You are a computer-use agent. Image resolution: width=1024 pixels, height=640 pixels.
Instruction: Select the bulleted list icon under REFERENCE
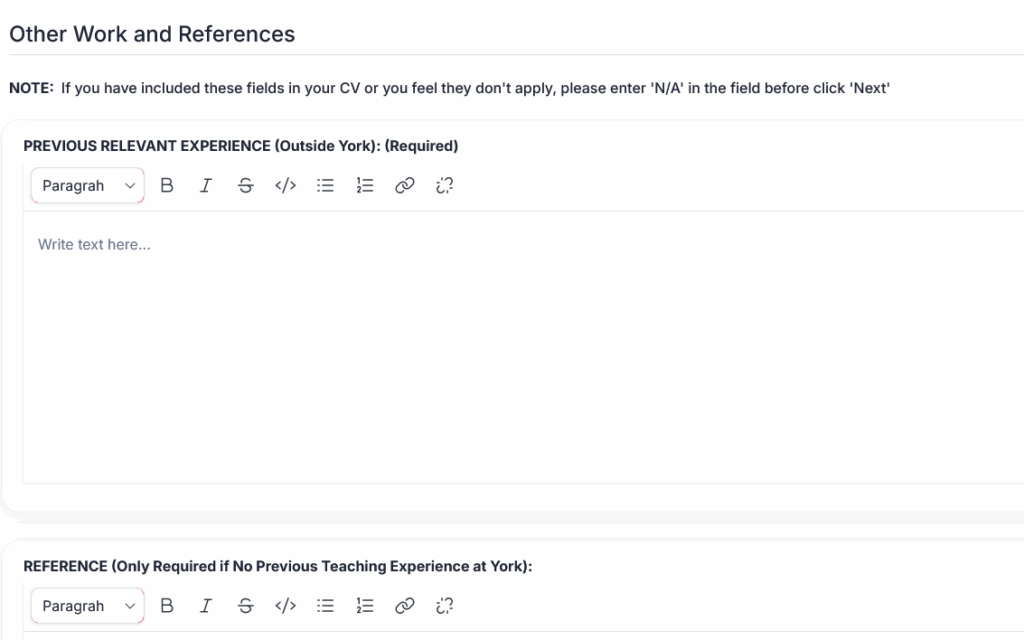point(324,605)
